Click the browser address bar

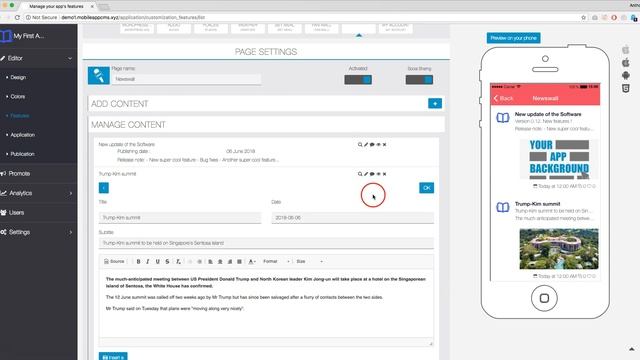click(302, 18)
